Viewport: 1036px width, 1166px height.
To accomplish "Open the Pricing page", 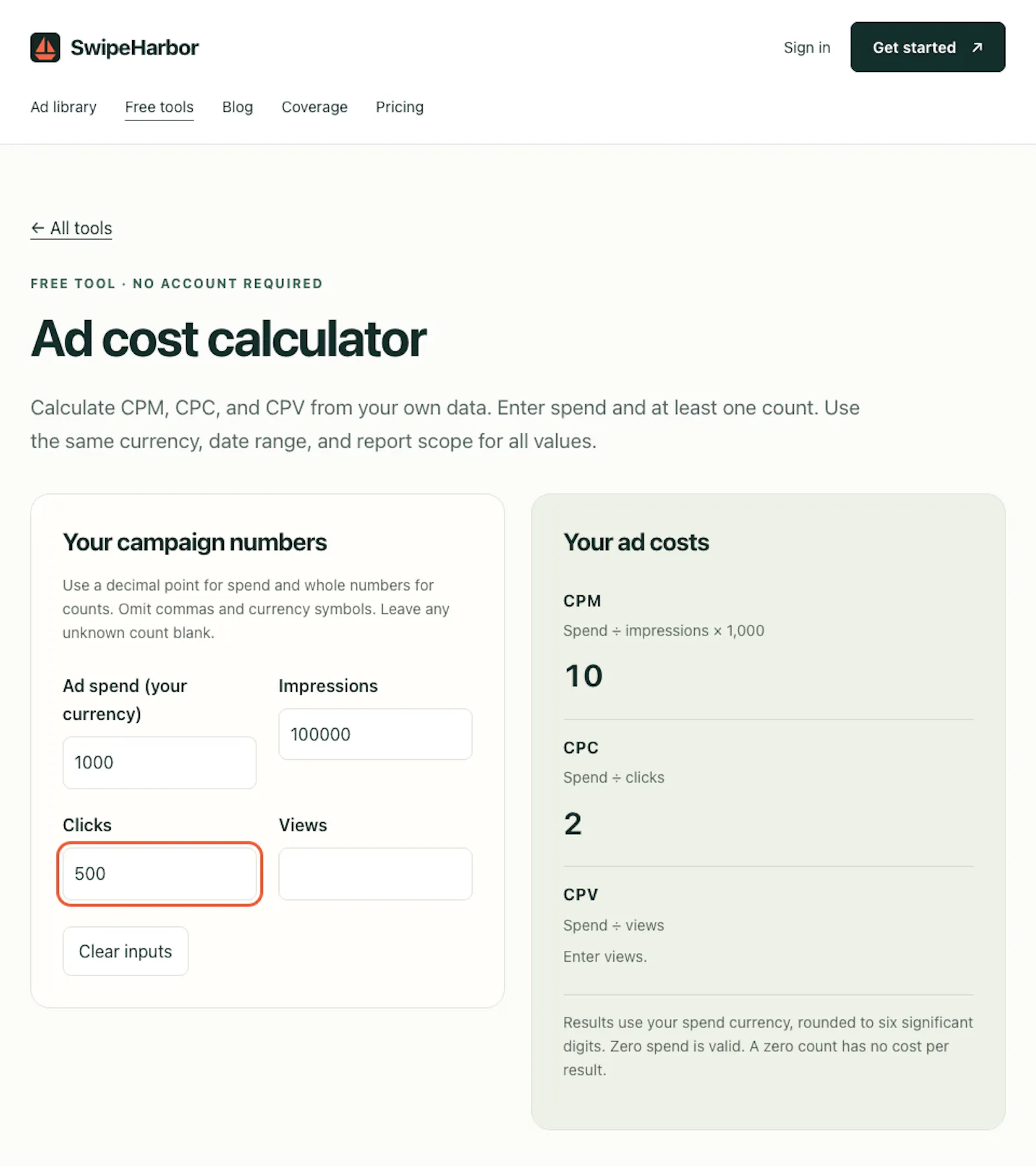I will pyautogui.click(x=400, y=107).
